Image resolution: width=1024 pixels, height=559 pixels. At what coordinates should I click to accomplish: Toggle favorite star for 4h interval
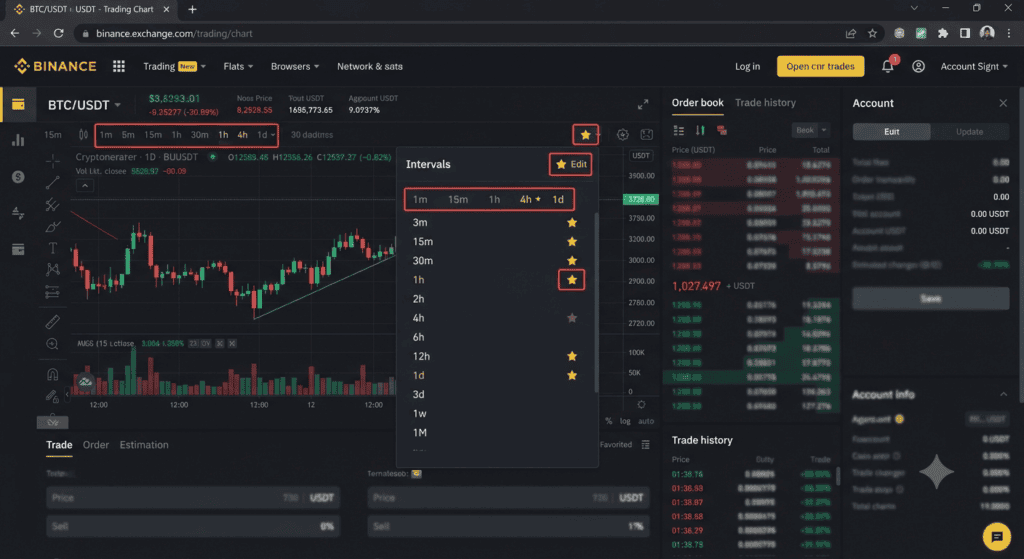pos(572,318)
